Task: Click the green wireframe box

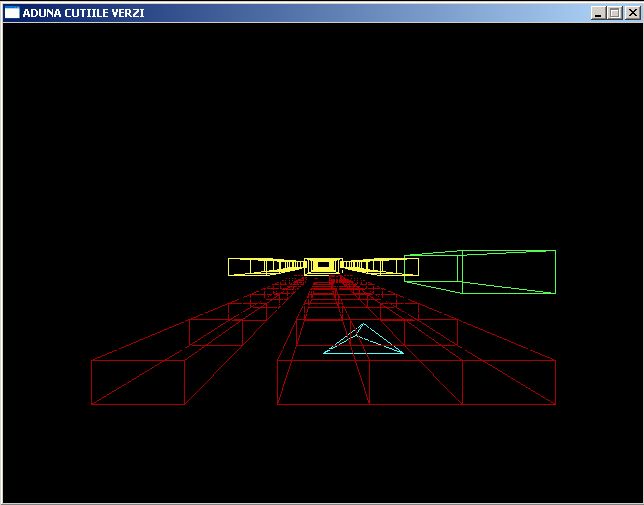Action: 480,272
